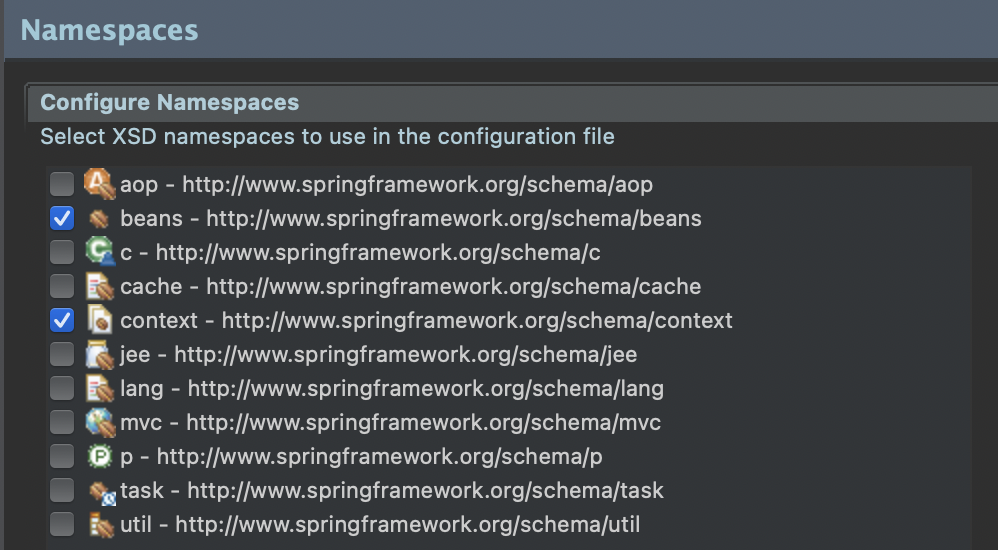Tick the cache namespace checkbox

[x=62, y=286]
